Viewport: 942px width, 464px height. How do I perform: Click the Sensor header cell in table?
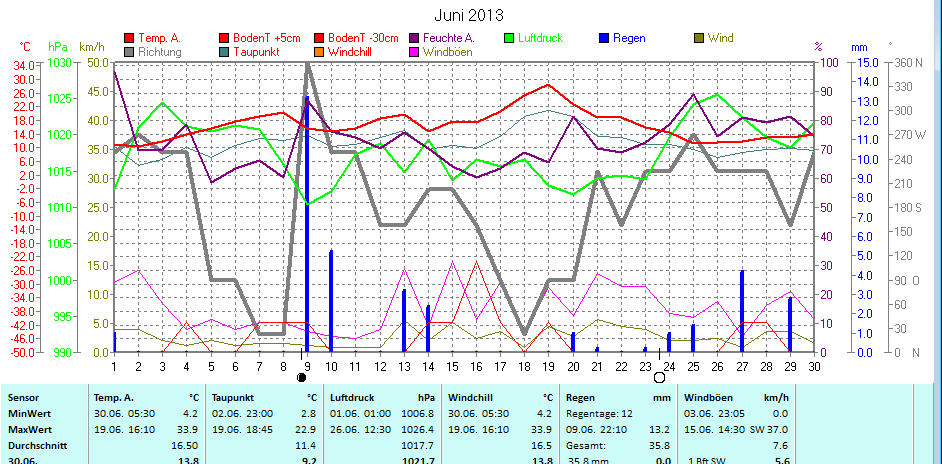22,398
